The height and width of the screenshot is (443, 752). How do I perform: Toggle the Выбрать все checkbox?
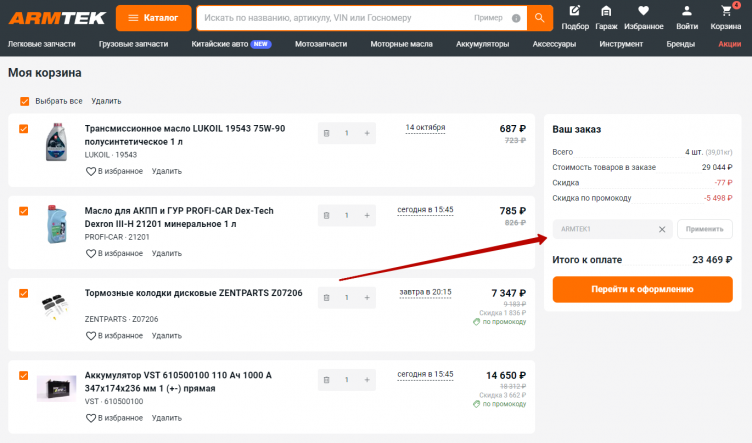[24, 101]
